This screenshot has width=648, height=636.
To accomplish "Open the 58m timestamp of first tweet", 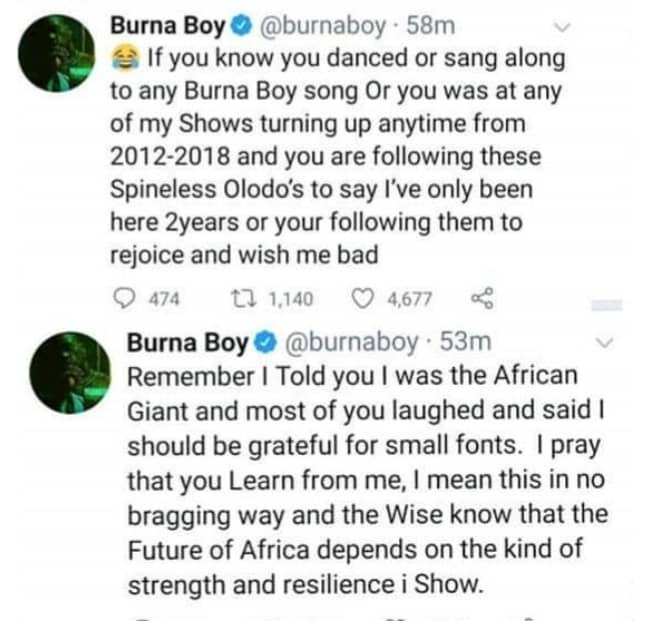I will point(431,26).
